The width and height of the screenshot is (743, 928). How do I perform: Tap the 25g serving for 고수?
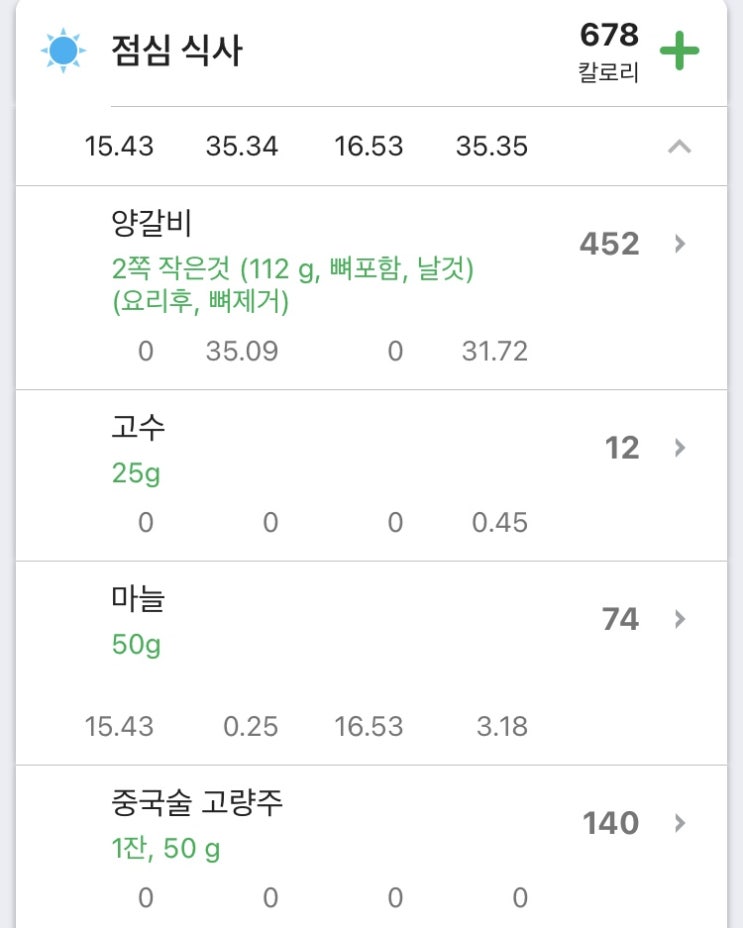[x=136, y=473]
